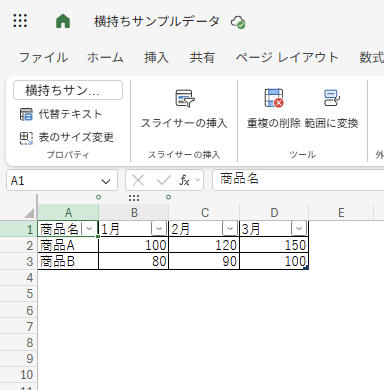Open the 数式 ribbon tab
This screenshot has height=390, width=384.
371,57
